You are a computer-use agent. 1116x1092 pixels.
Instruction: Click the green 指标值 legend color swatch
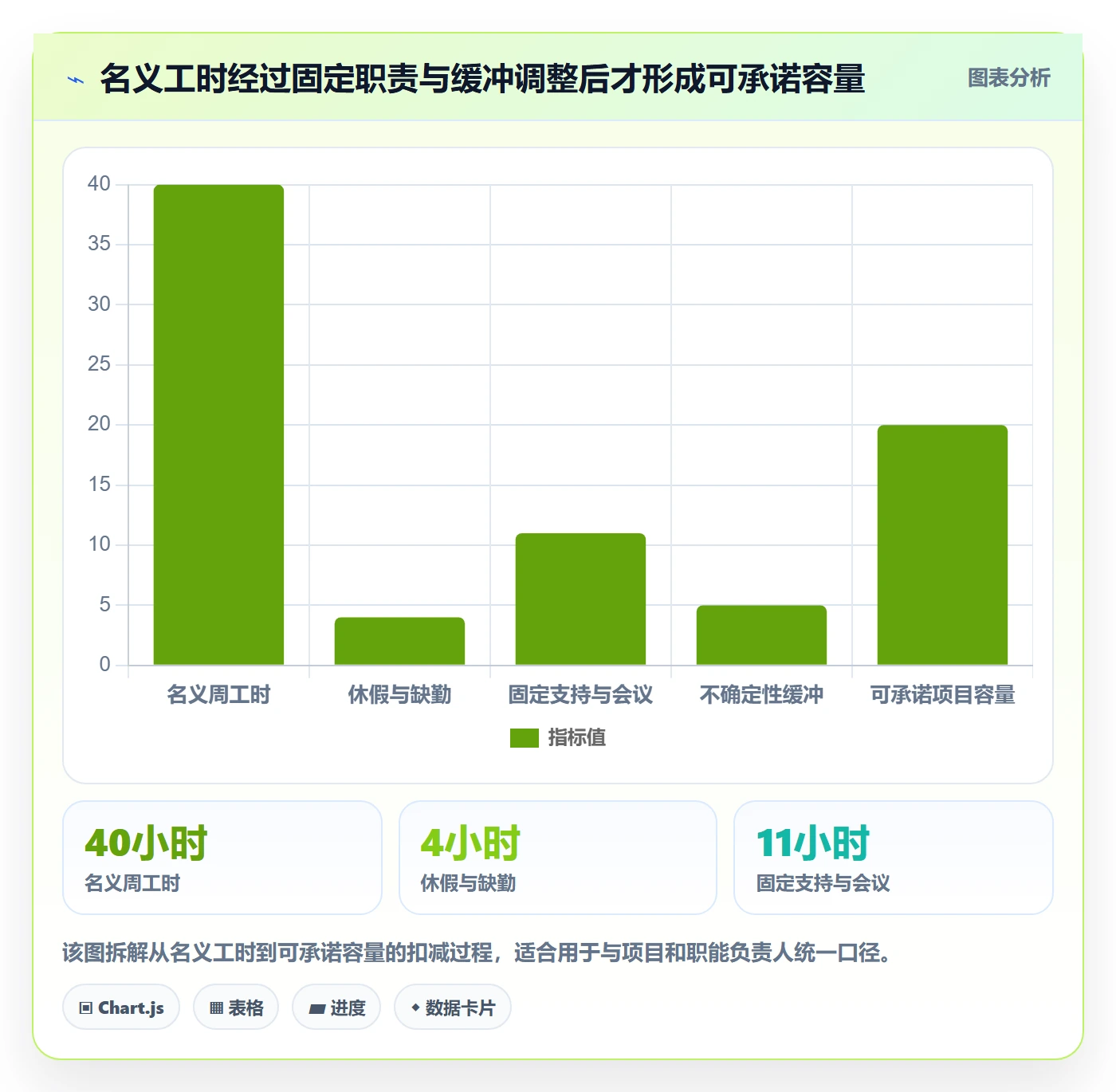[525, 738]
